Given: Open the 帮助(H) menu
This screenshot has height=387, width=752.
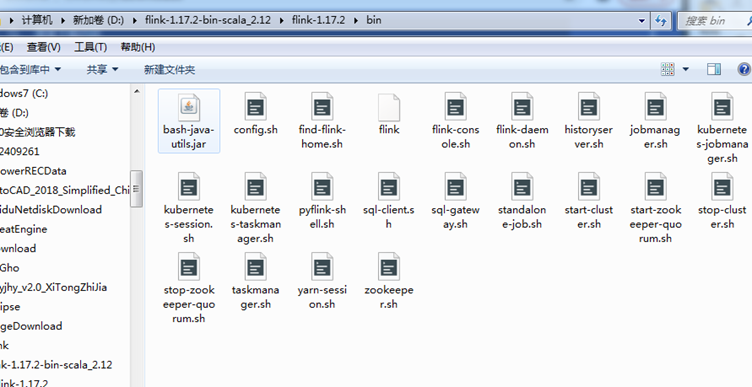Looking at the screenshot, I should (x=138, y=47).
